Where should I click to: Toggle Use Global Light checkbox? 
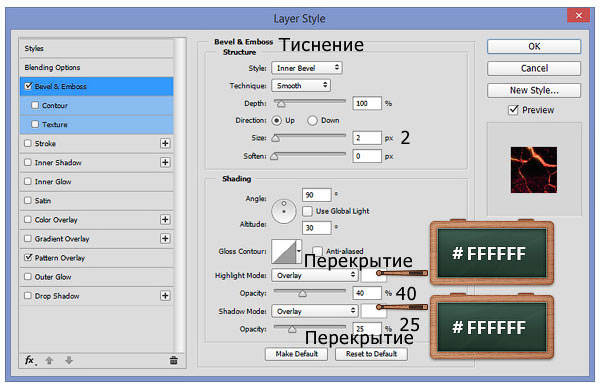pos(307,211)
